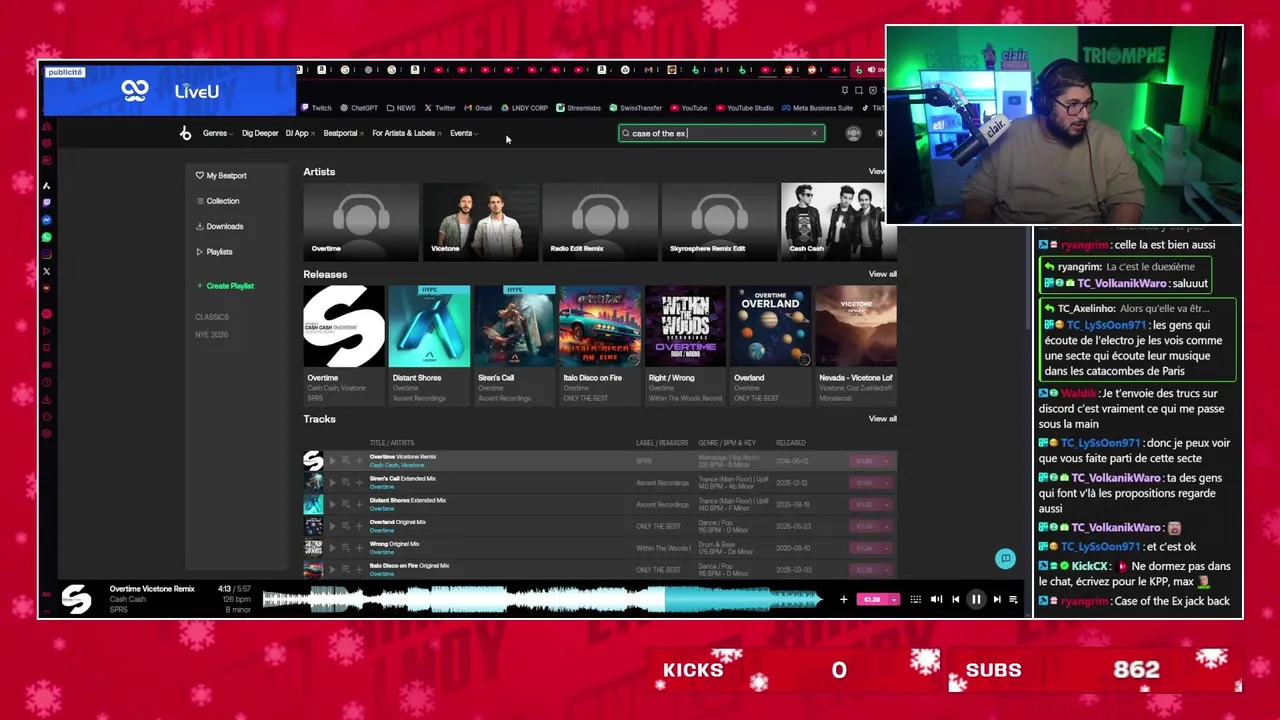Viewport: 1280px width, 720px height.
Task: Open the player keyboard shortcuts grid icon
Action: [915, 599]
